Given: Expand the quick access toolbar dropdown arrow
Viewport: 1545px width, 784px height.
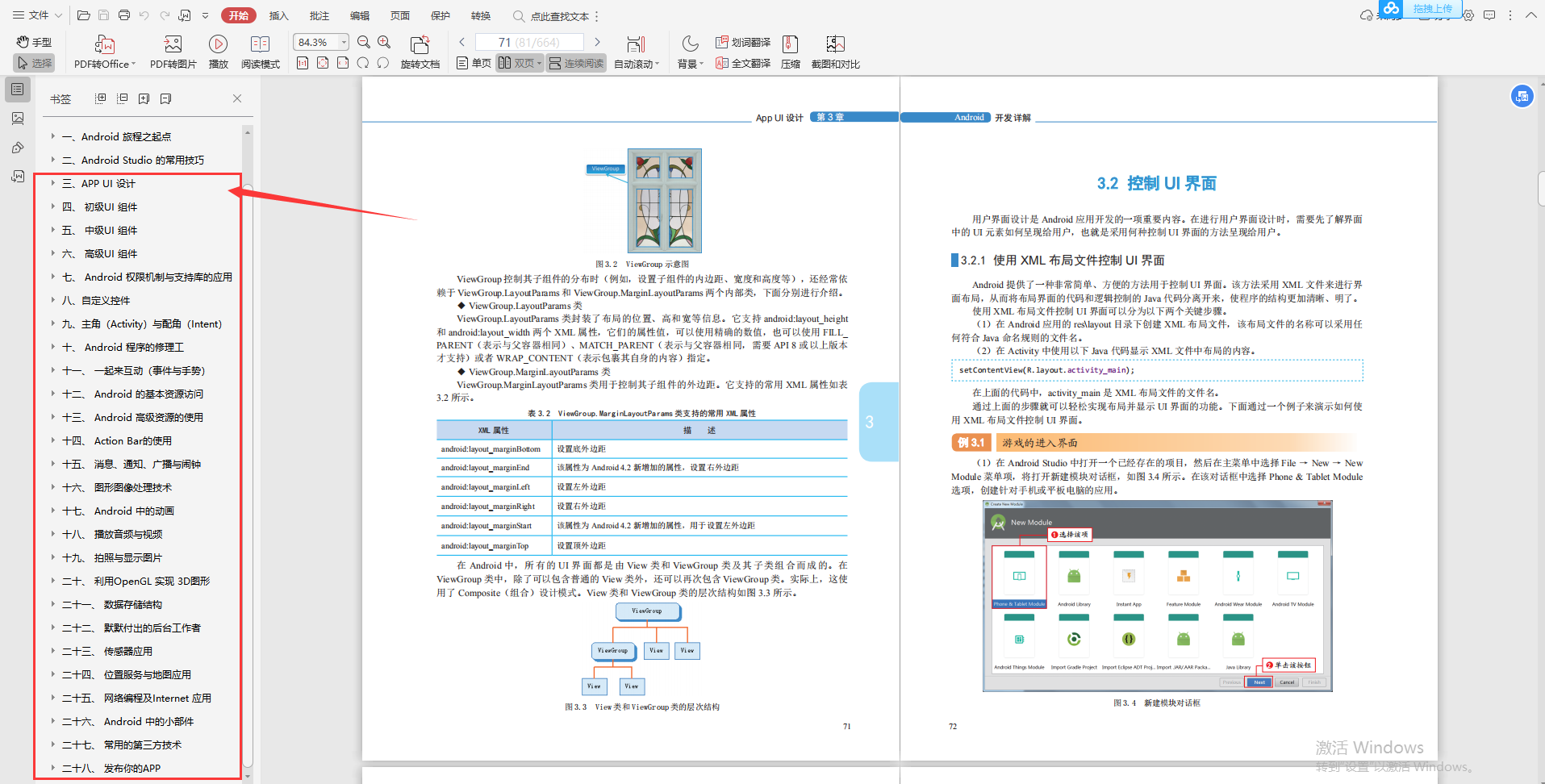Looking at the screenshot, I should click(205, 15).
